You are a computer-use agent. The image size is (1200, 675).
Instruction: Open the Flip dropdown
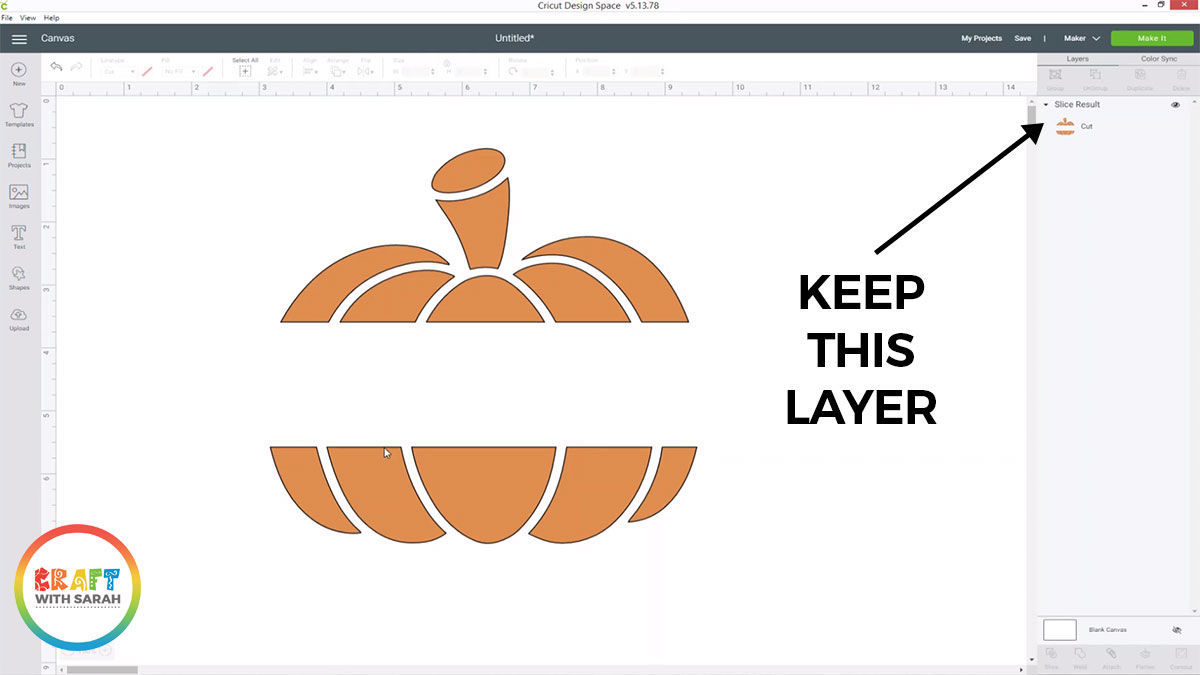366,71
